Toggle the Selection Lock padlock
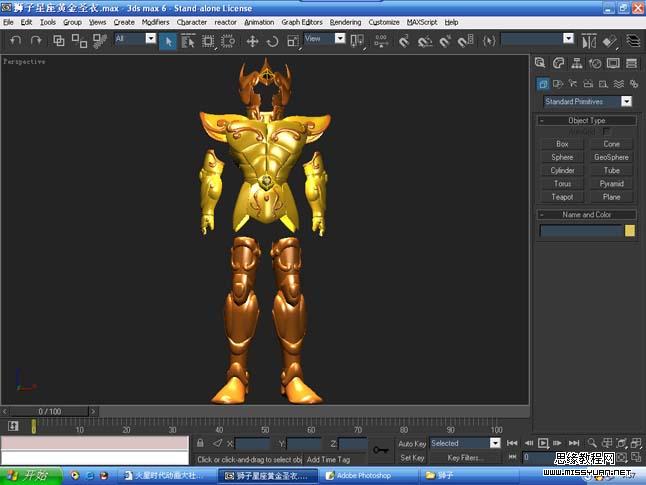The width and height of the screenshot is (646, 485). (x=200, y=443)
